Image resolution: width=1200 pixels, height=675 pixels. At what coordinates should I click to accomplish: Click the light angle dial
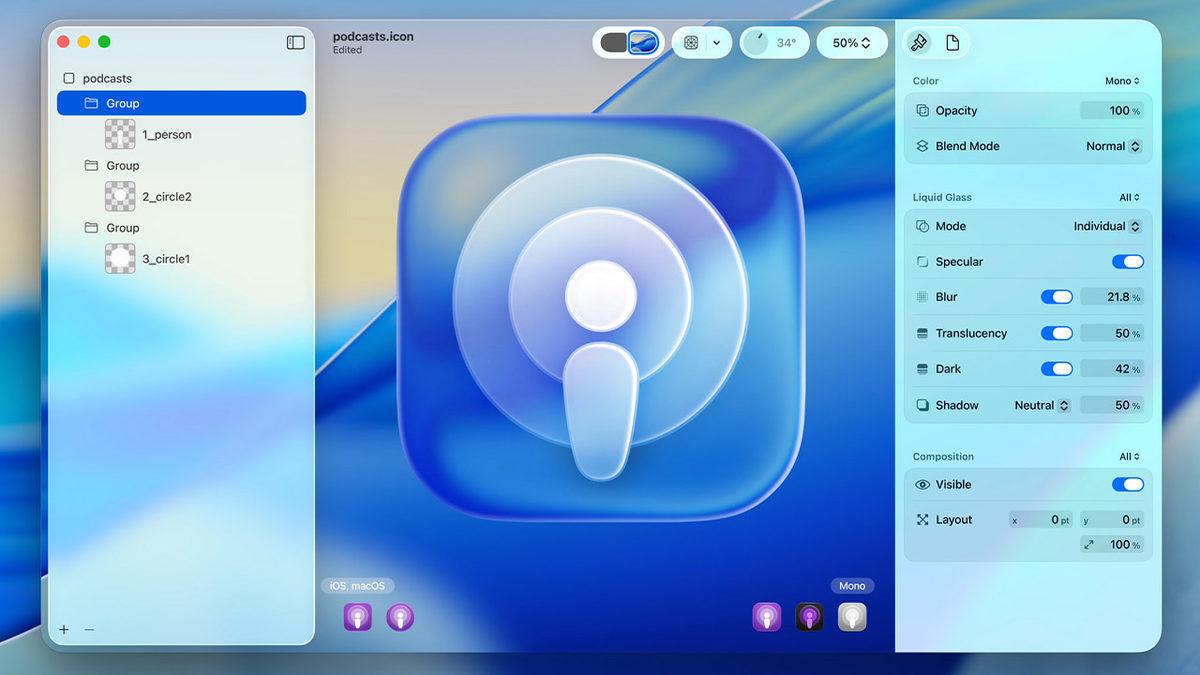(757, 43)
